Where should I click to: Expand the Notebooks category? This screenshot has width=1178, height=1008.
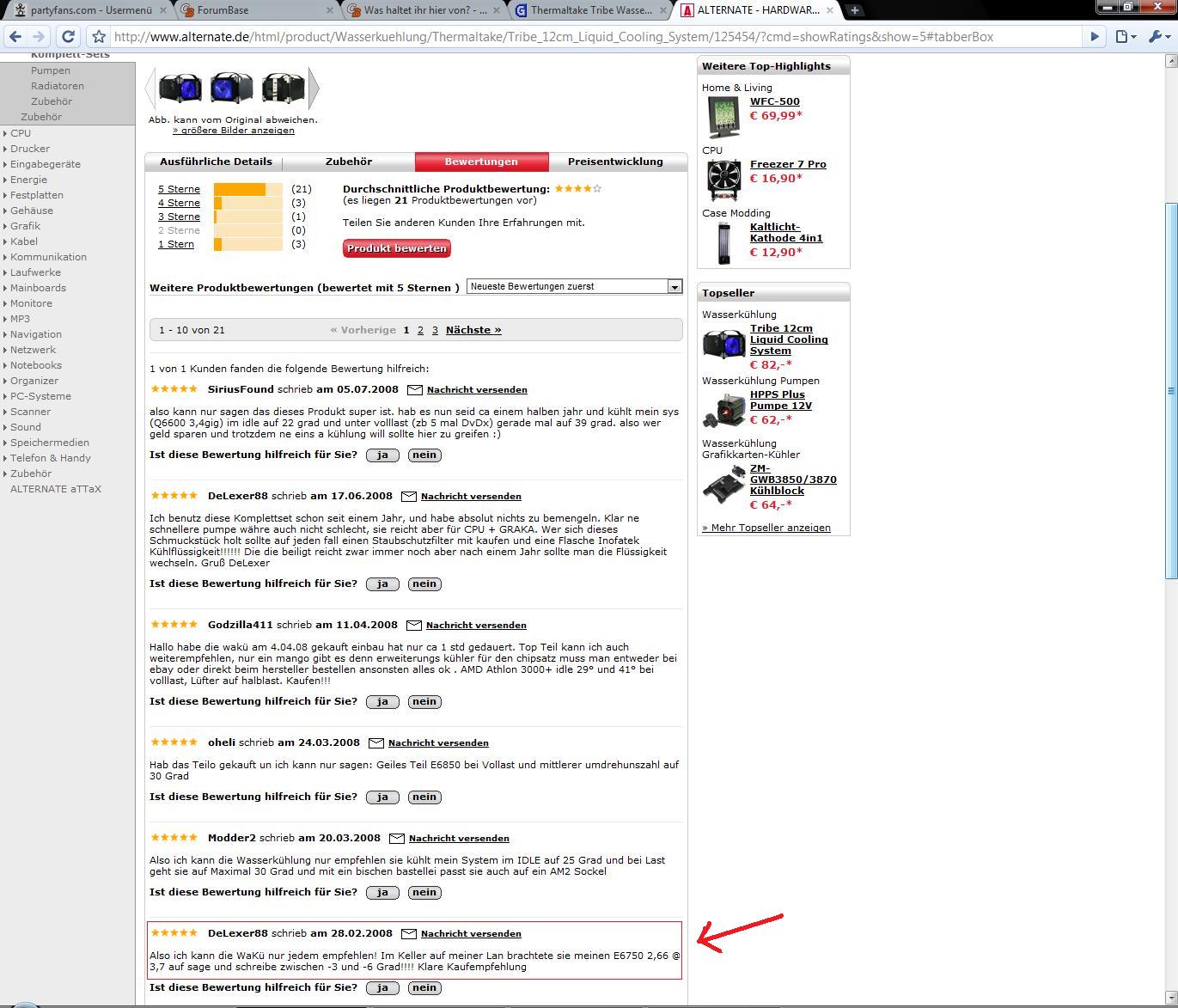[36, 365]
